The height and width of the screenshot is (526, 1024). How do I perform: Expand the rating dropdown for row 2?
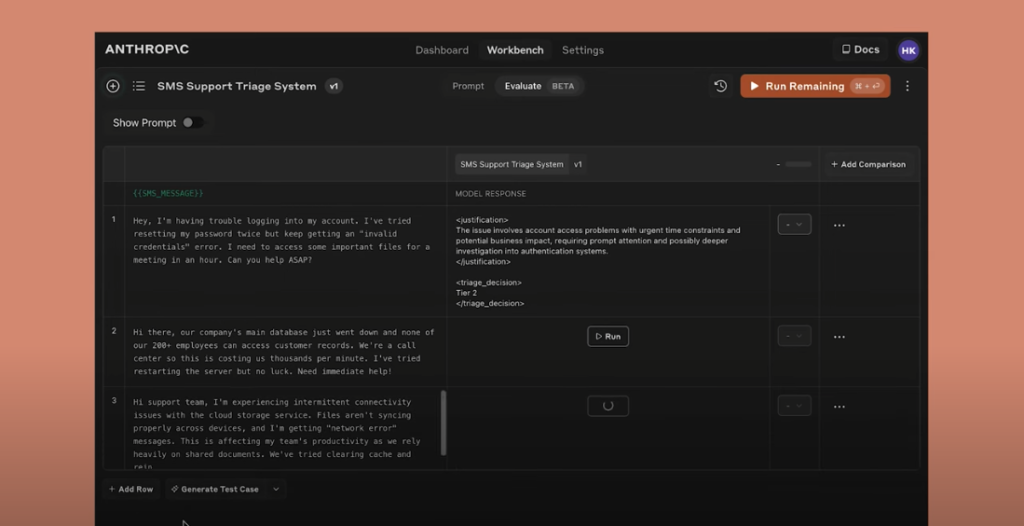[x=794, y=337]
